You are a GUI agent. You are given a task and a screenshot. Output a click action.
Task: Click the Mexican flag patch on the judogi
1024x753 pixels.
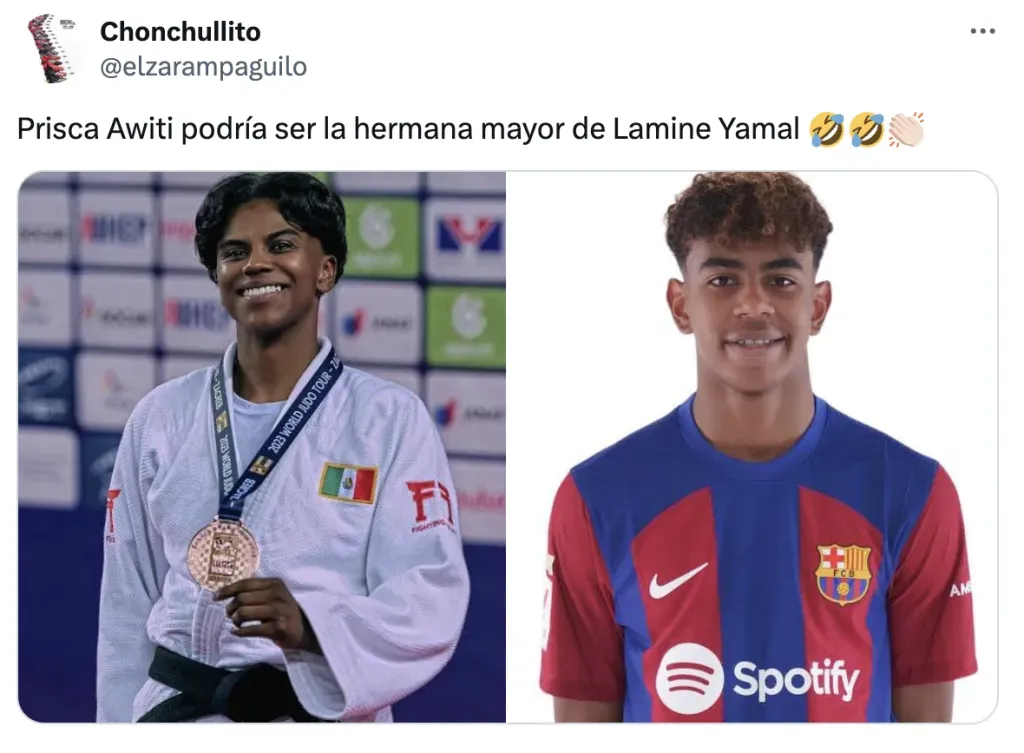(x=348, y=483)
